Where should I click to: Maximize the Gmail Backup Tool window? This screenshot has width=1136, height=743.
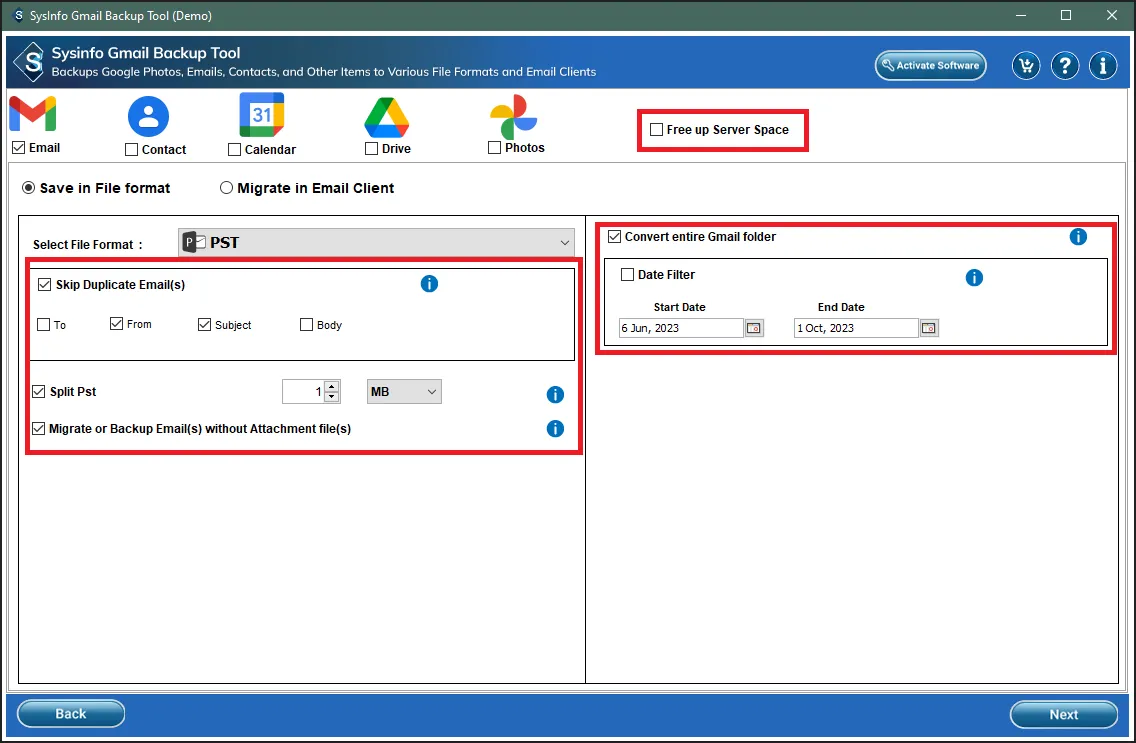[1066, 15]
